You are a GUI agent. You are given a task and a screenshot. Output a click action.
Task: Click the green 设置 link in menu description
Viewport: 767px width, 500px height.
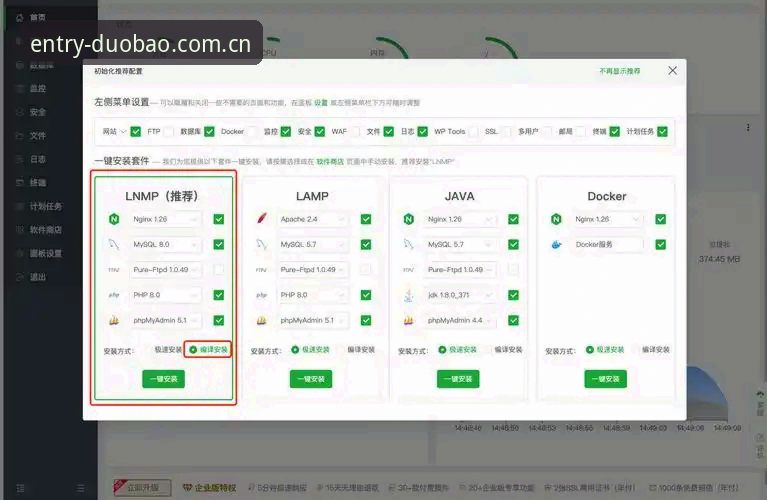[x=321, y=103]
